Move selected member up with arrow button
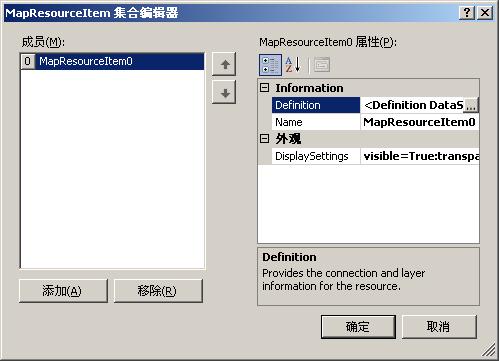The height and width of the screenshot is (361, 499). [224, 64]
